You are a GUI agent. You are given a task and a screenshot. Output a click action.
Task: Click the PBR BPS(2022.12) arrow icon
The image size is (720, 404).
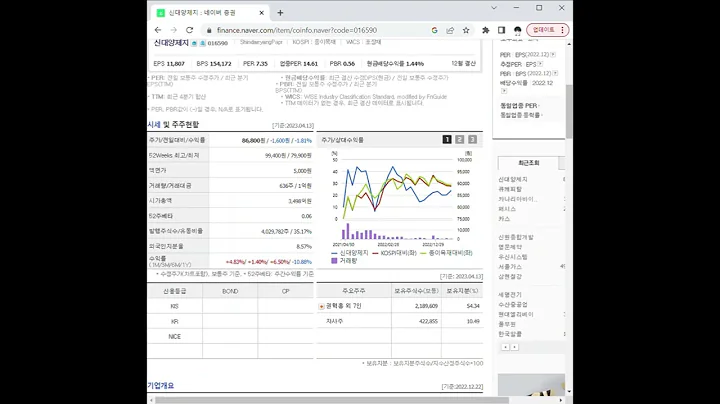[x=555, y=73]
